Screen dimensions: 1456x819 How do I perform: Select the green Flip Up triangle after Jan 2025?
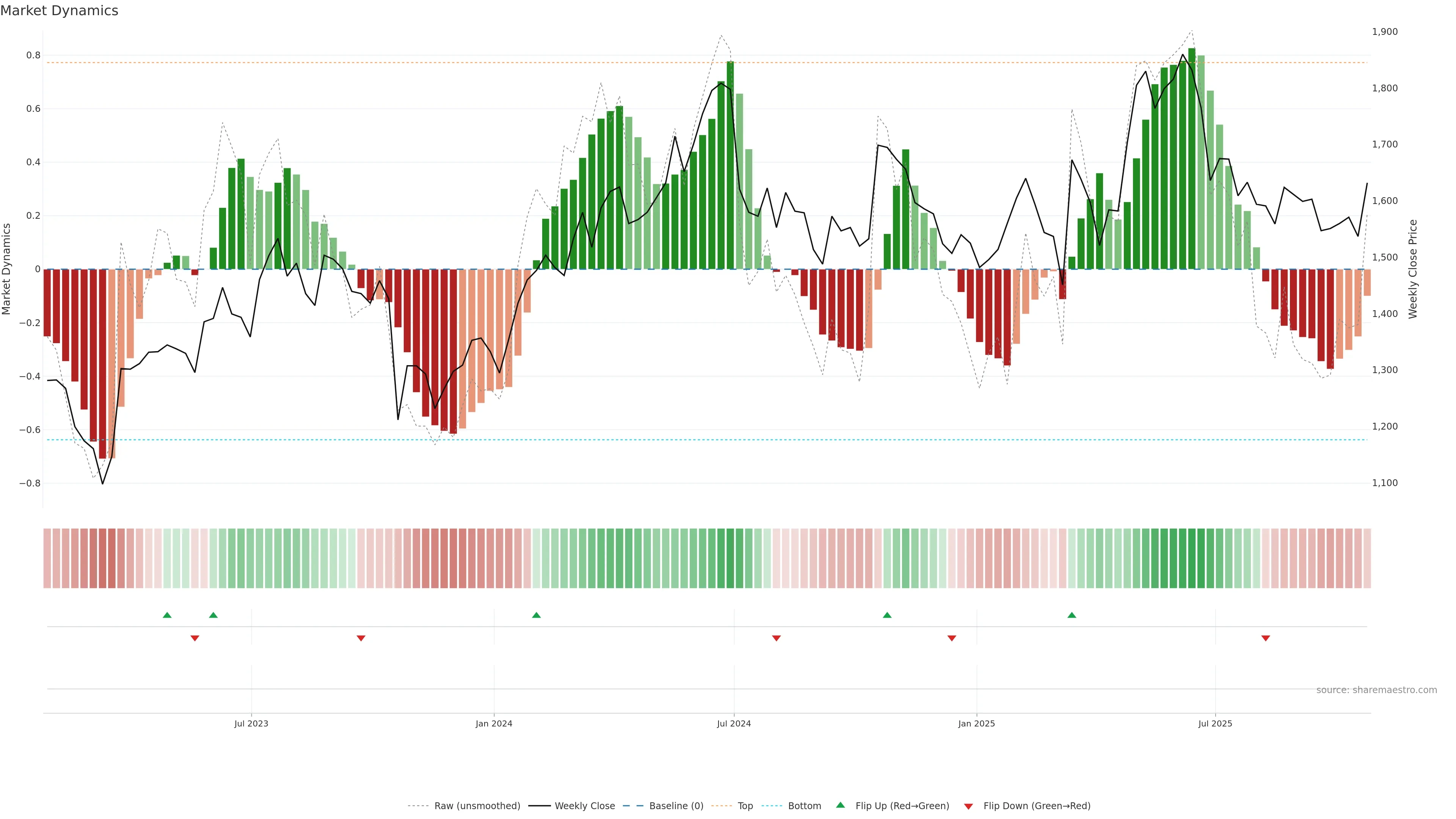[1072, 615]
